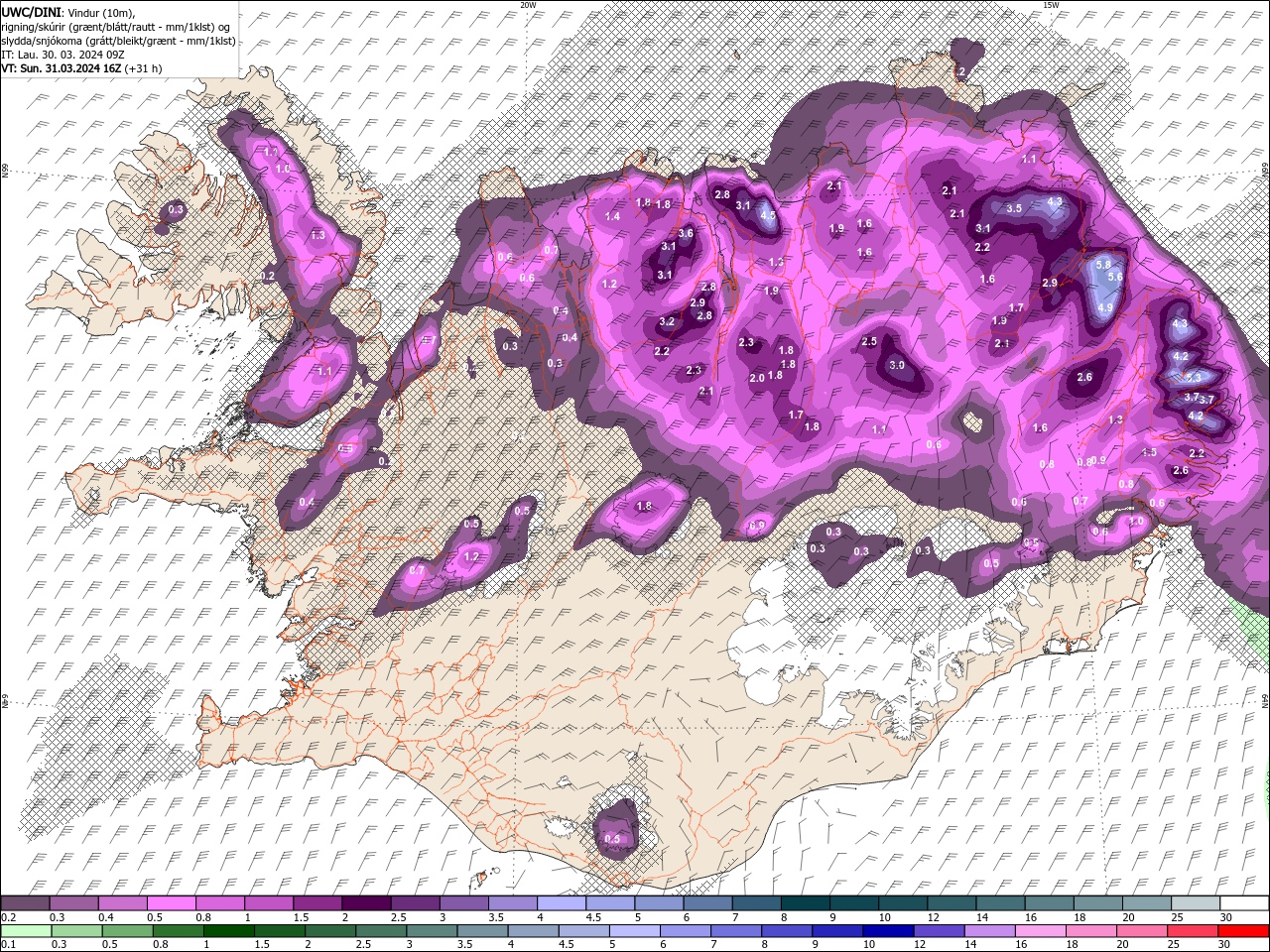Click the 5.8 snowfall value on the map

tap(1102, 266)
